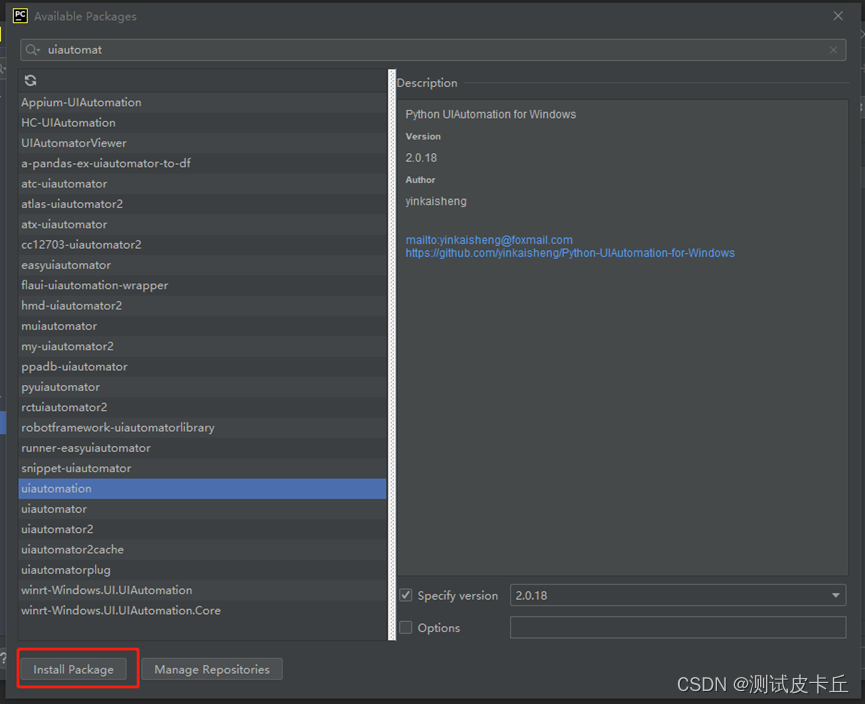
Task: Enable the Options checkbox
Action: 405,627
